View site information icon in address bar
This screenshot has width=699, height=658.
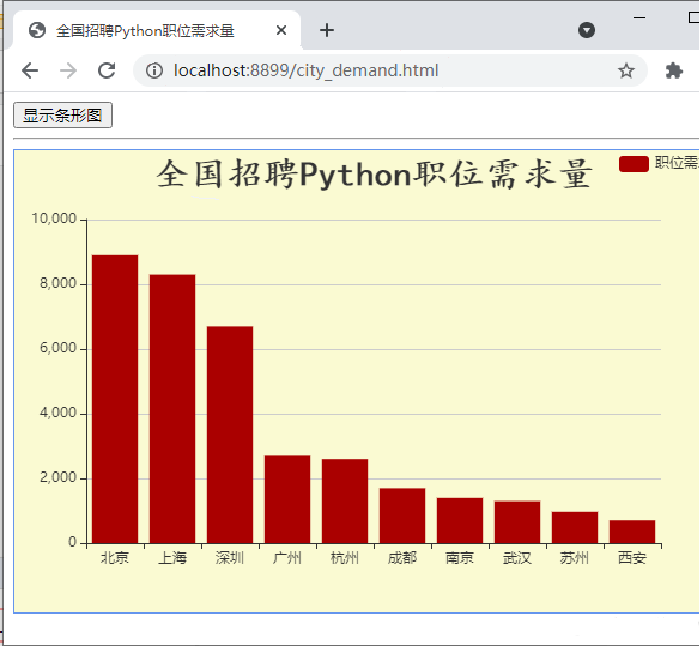point(154,70)
